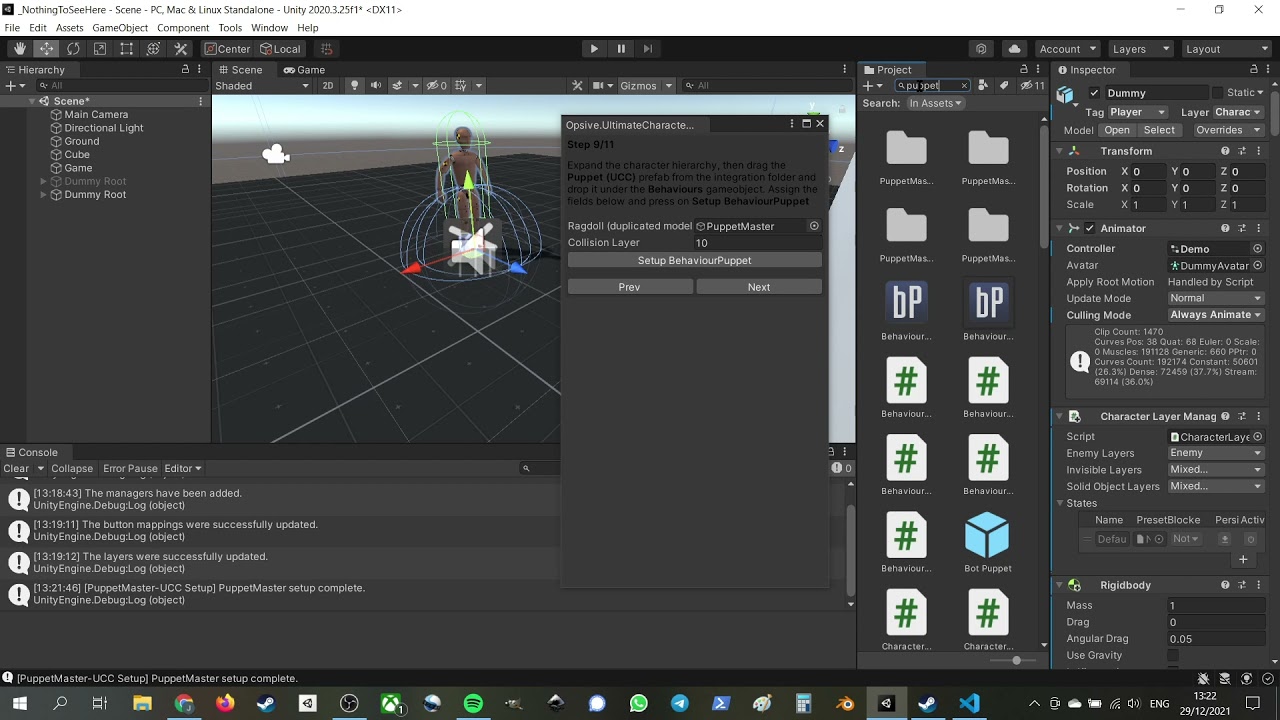Select the Rotate tool
1280x720 pixels.
pyautogui.click(x=74, y=49)
